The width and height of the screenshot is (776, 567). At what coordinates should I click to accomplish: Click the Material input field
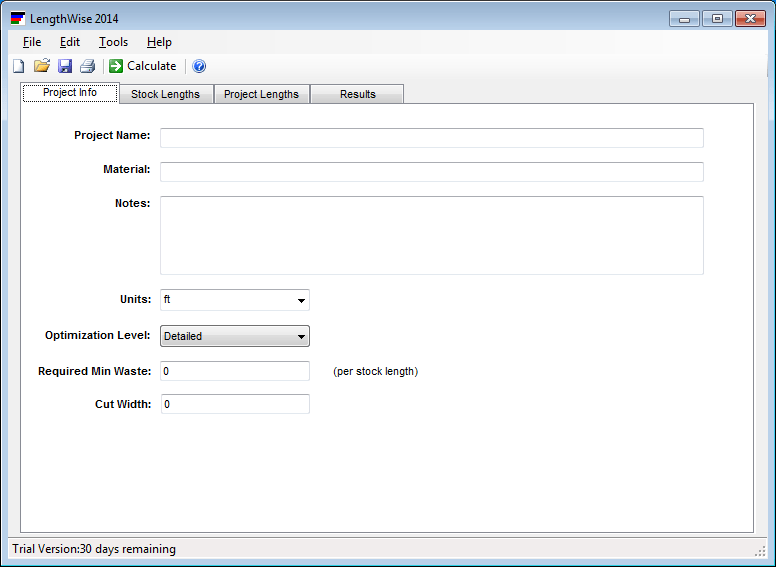[432, 172]
